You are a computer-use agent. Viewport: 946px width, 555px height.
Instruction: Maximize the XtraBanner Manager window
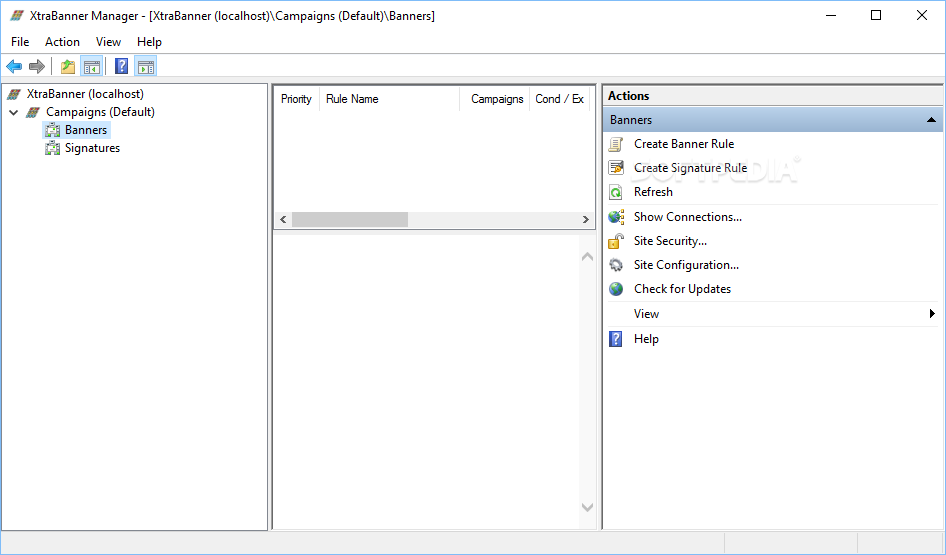(x=876, y=16)
